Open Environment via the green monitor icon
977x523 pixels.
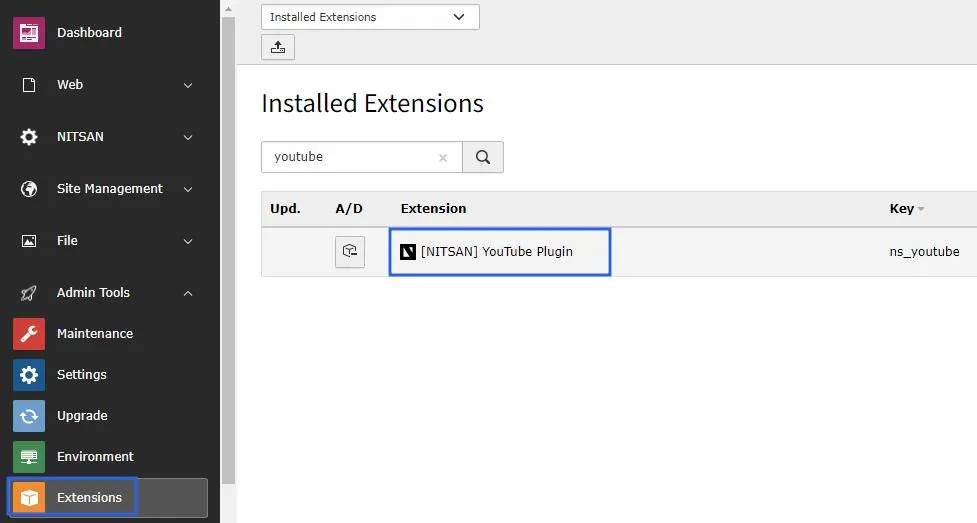tap(29, 457)
